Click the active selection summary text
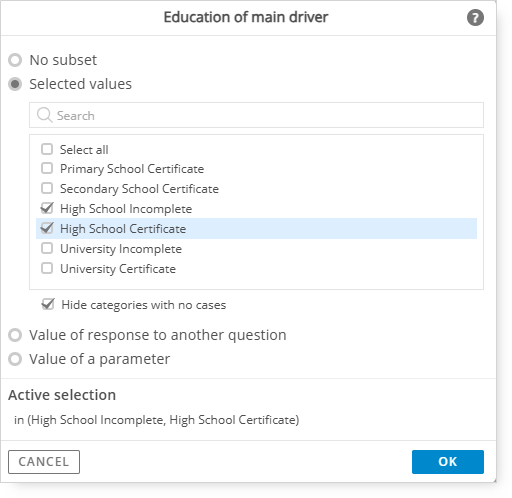 point(157,420)
